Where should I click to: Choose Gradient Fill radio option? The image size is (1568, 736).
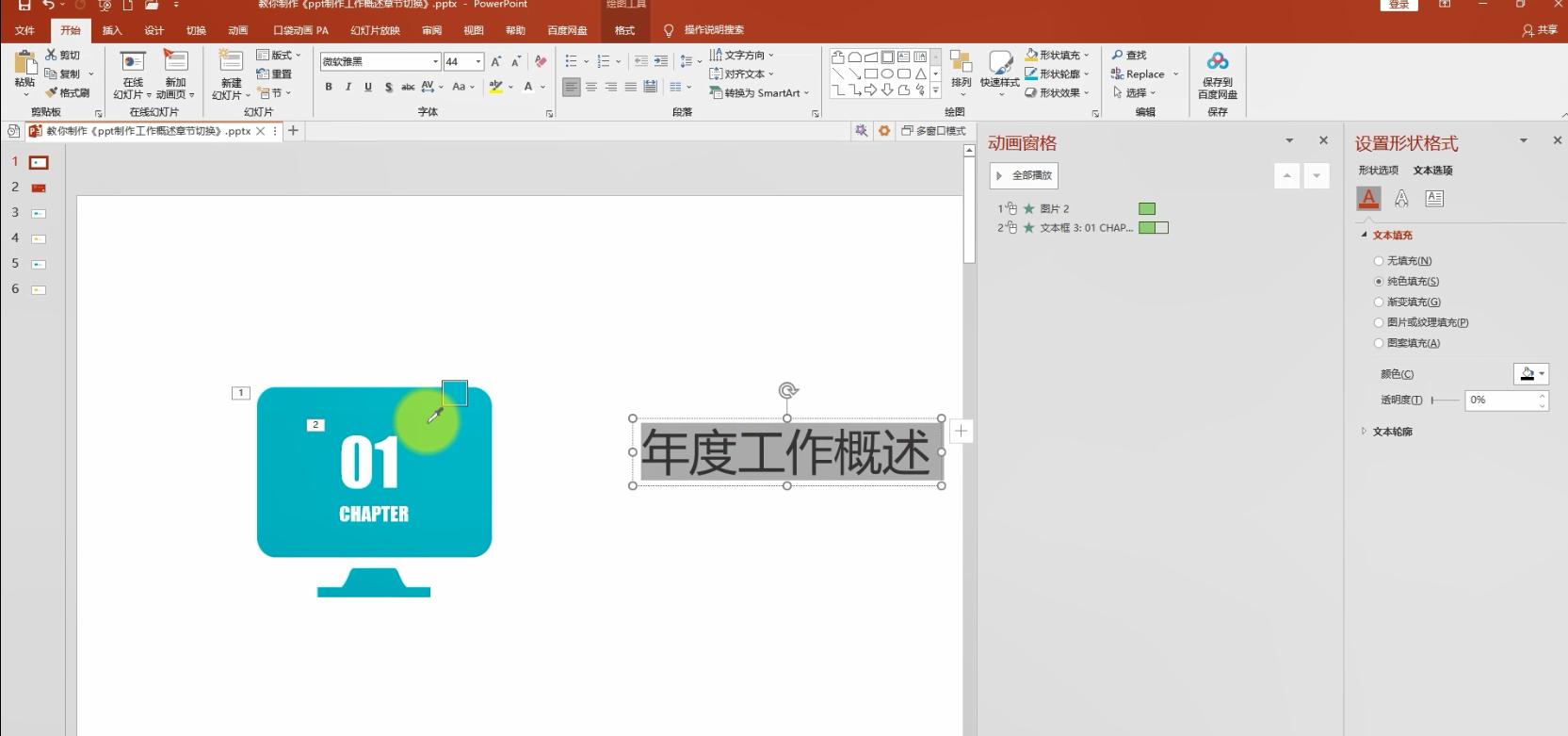(1379, 303)
